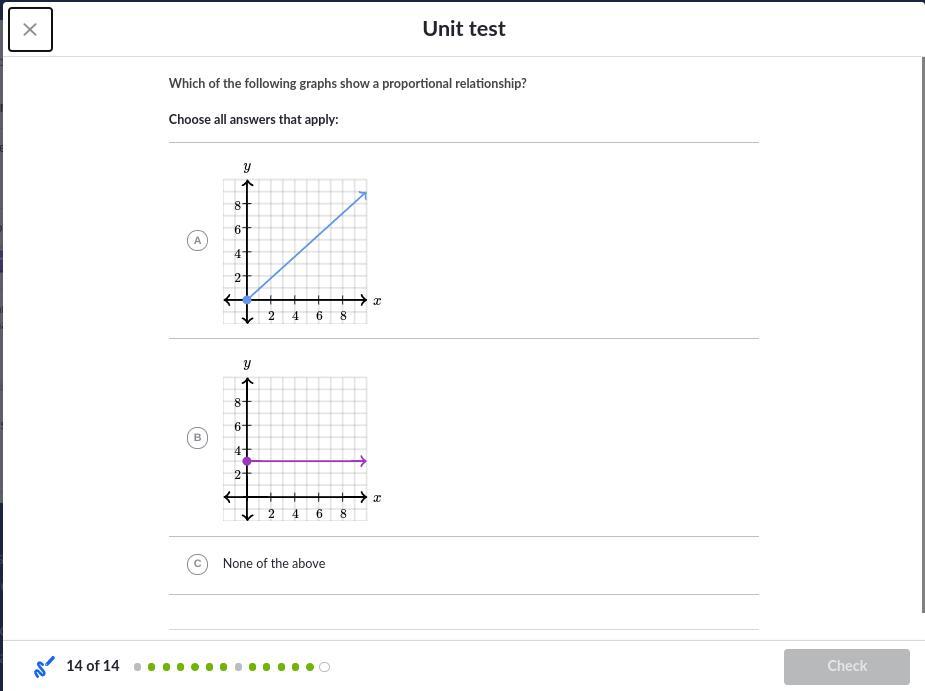Click the last empty progress dot
Viewport: 925px width, 691px height.
click(324, 667)
